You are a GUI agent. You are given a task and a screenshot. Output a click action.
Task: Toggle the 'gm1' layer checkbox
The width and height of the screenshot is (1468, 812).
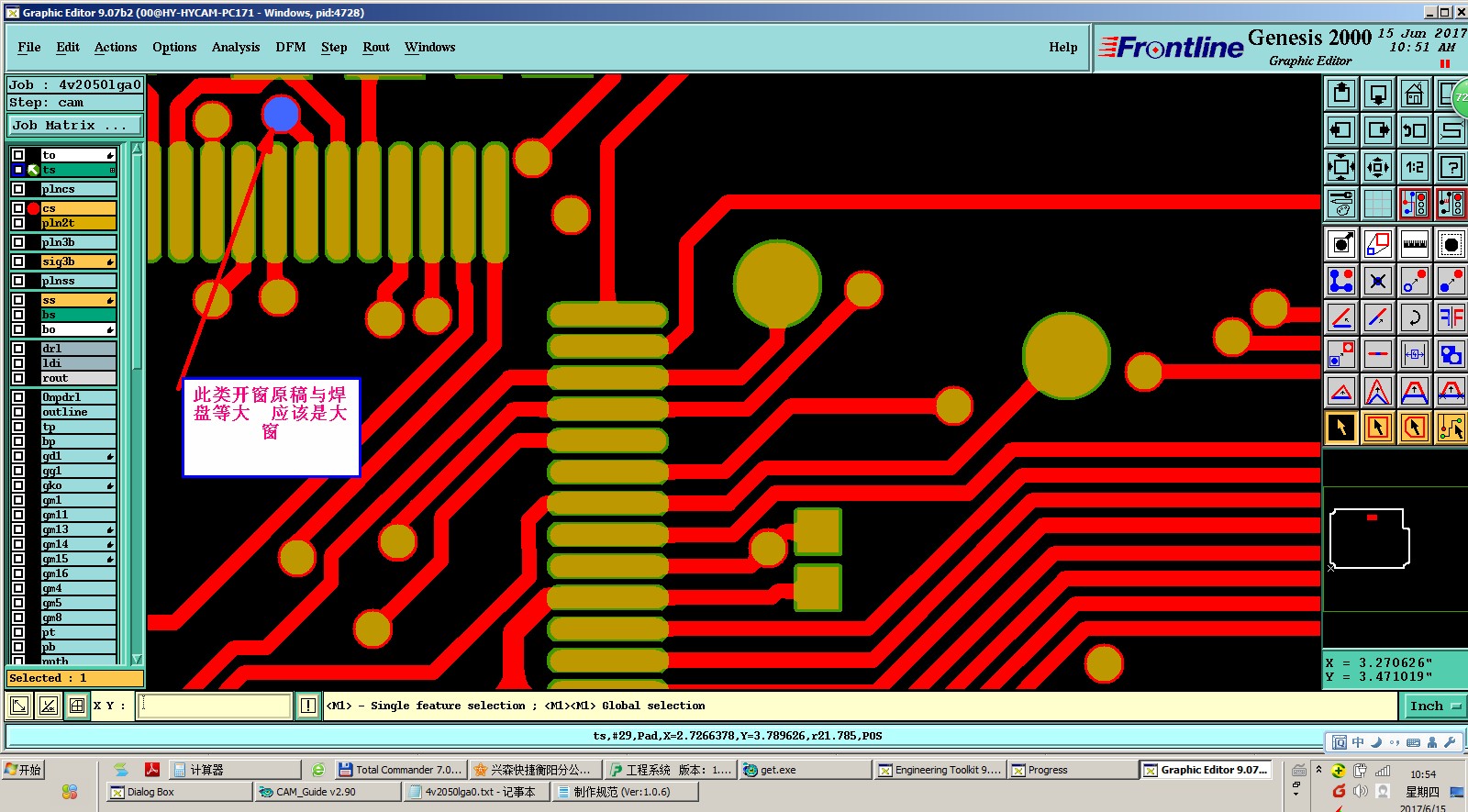point(18,500)
